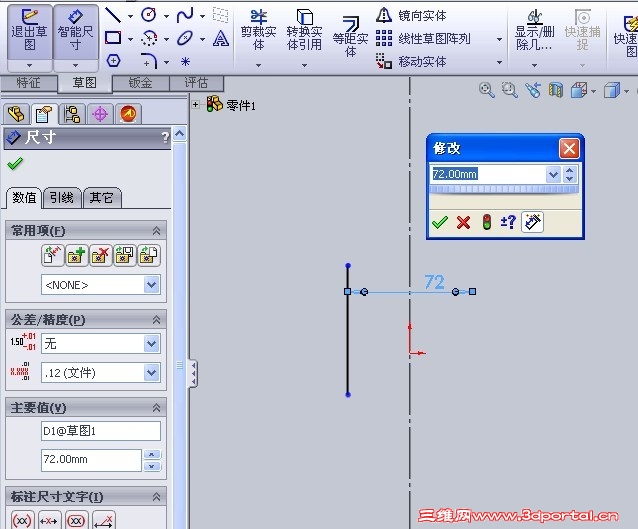Click Zoom to Area view icon
Image resolution: width=638 pixels, height=529 pixels.
[509, 90]
